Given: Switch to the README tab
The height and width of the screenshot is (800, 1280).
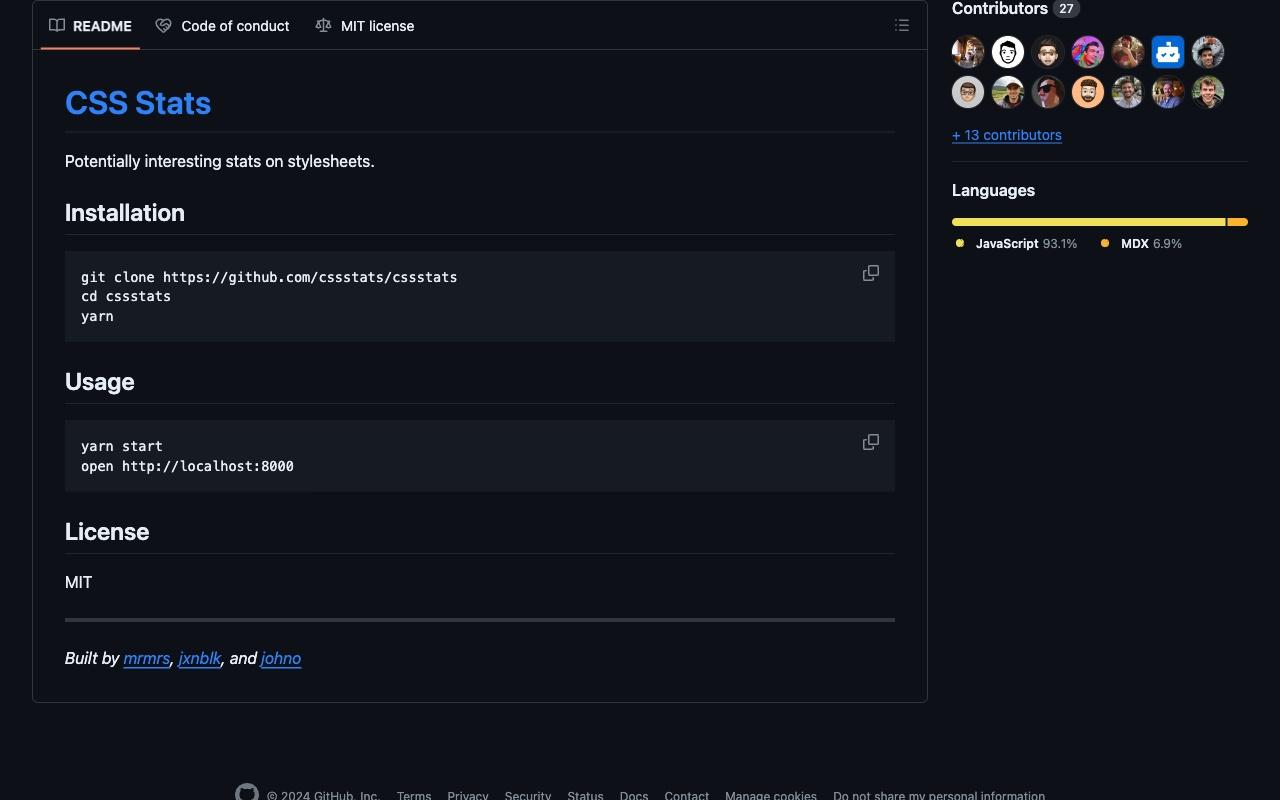Looking at the screenshot, I should pyautogui.click(x=90, y=26).
